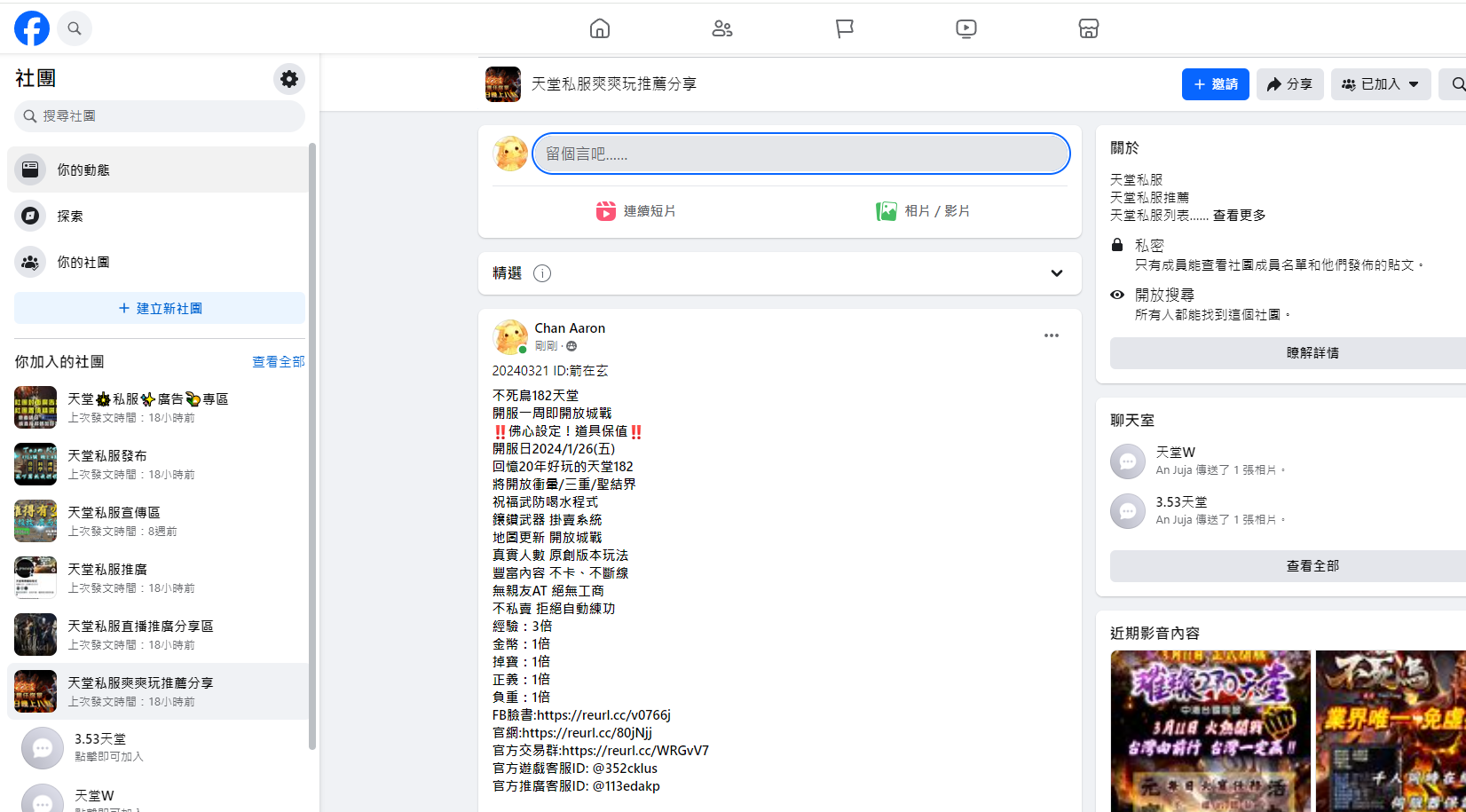1466x812 pixels.
Task: Open the reurl.cc/WRGvV7 交易群 link
Action: (635, 751)
